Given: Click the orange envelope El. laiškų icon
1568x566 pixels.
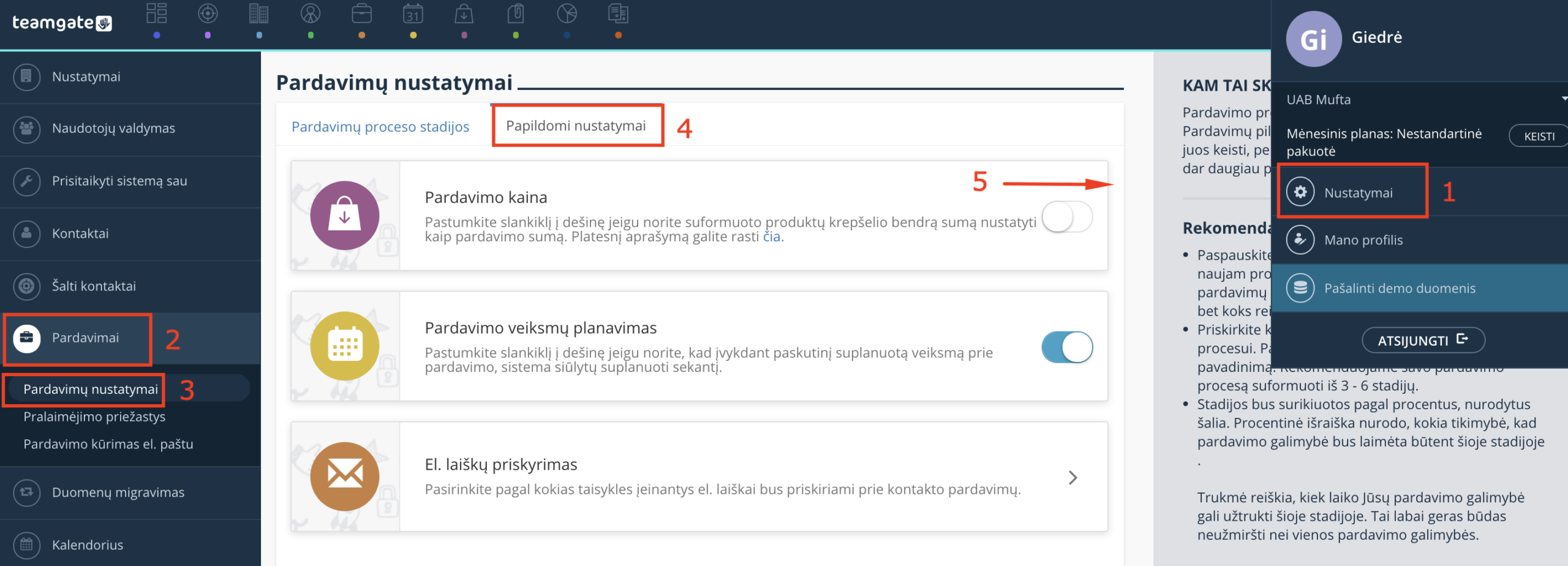Looking at the screenshot, I should tap(345, 477).
